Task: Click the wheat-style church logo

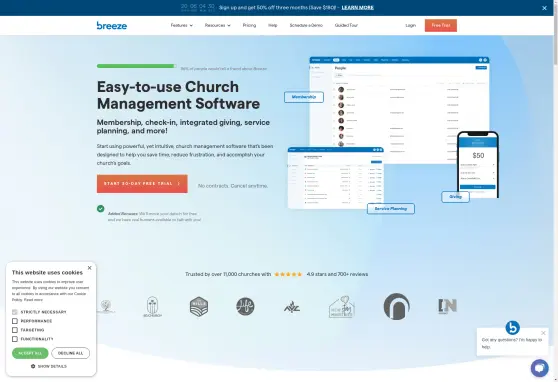Action: [292, 307]
